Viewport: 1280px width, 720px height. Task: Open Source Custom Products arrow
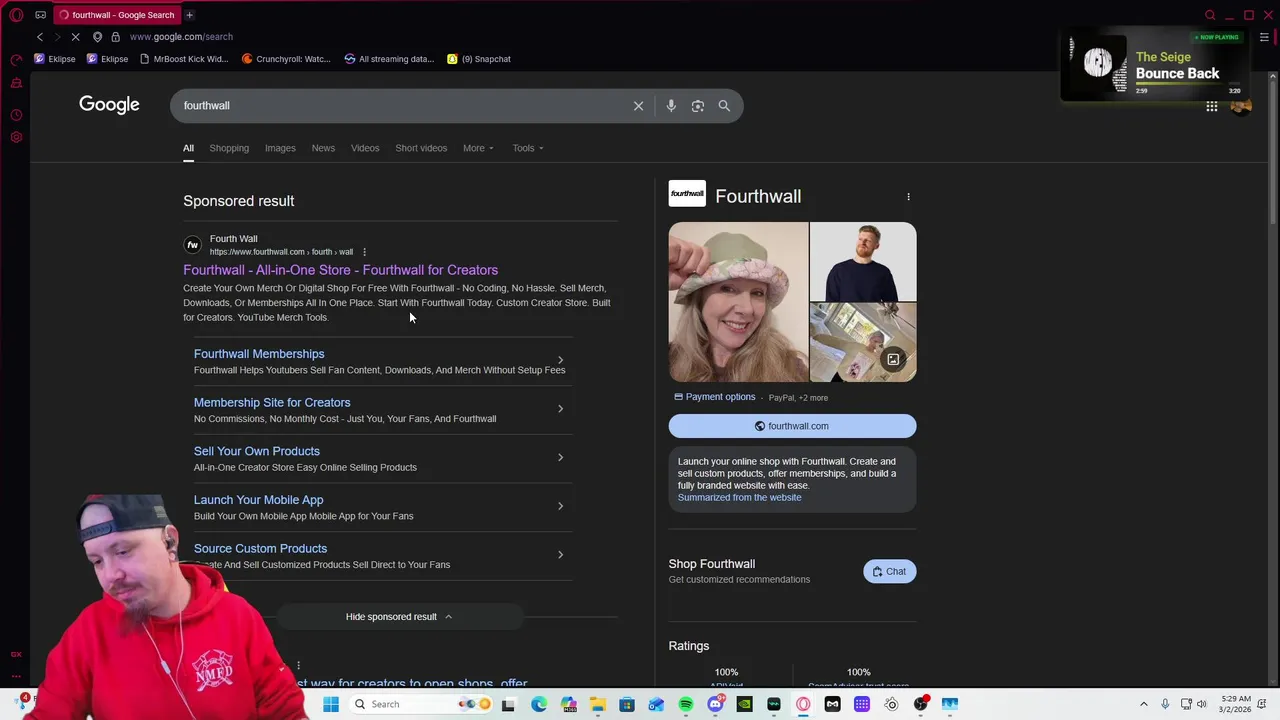(x=560, y=555)
